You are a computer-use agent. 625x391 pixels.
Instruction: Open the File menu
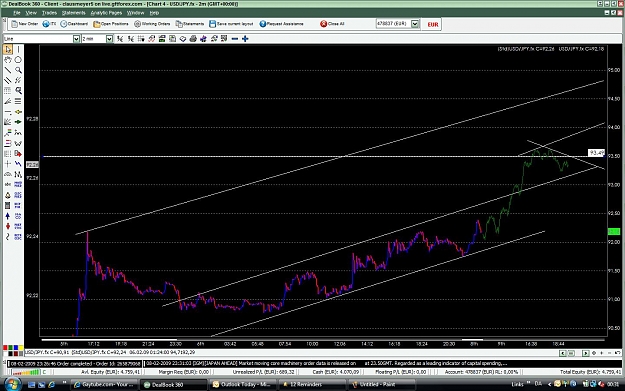tap(17, 13)
